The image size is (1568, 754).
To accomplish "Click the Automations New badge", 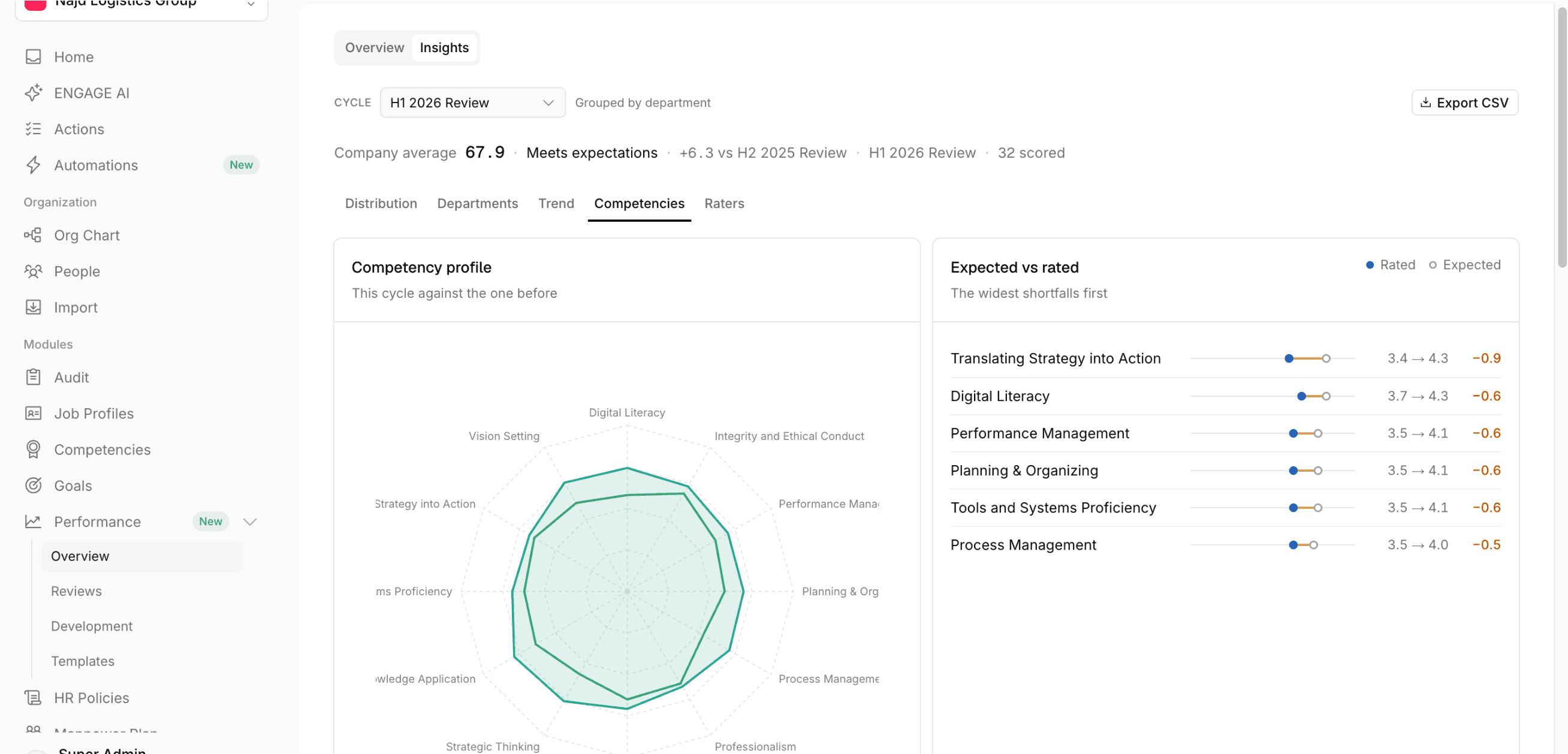I will (x=241, y=165).
